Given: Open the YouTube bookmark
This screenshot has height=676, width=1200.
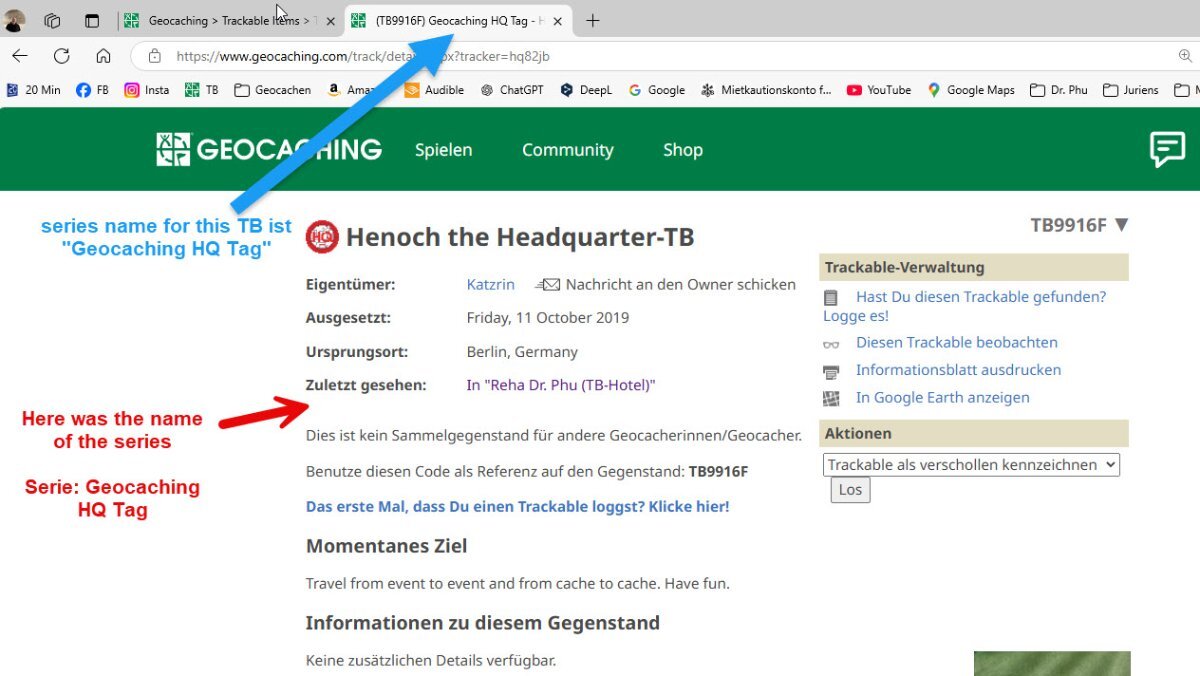Looking at the screenshot, I should [x=879, y=90].
